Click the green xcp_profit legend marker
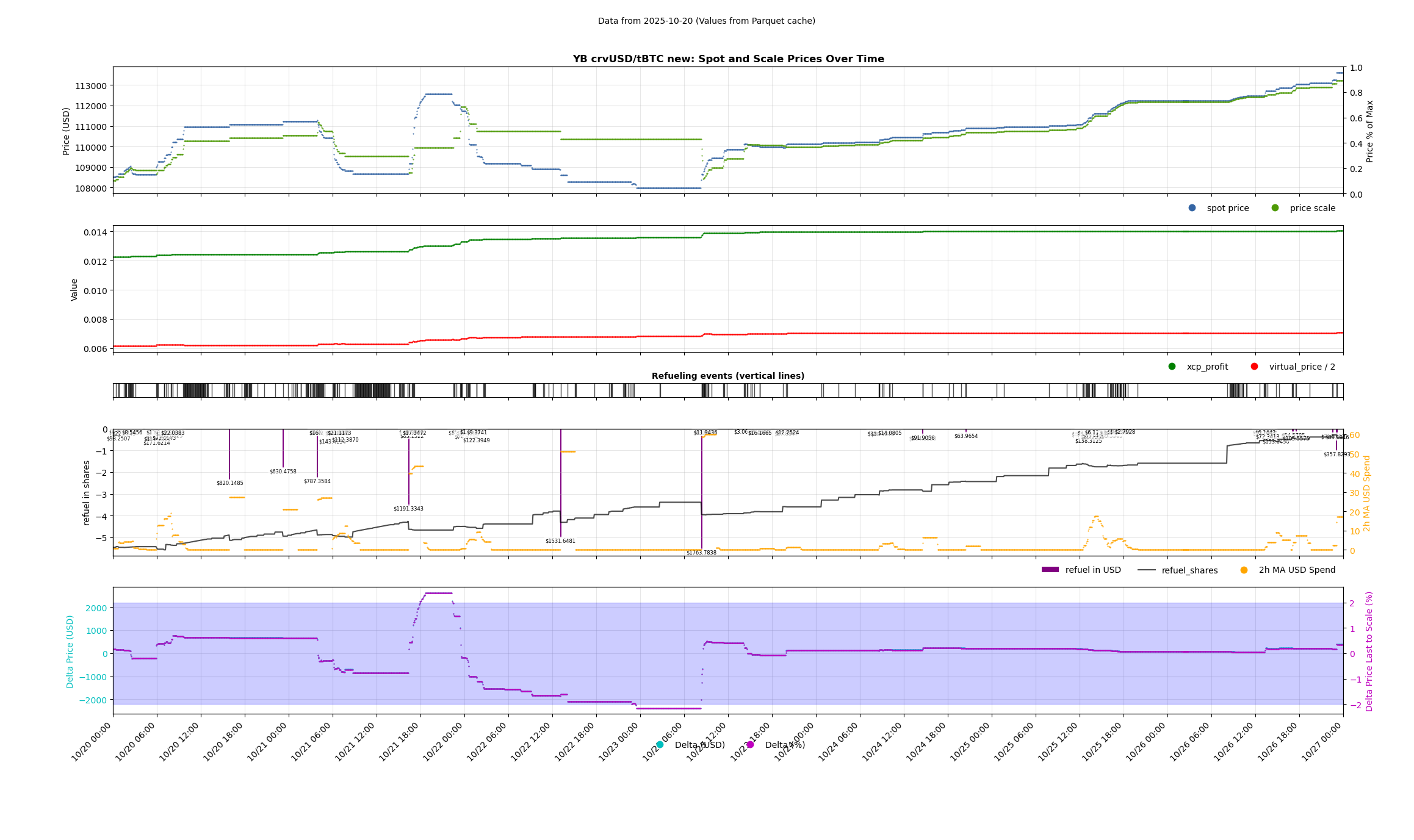This screenshot has height=840, width=1414. [x=1172, y=367]
